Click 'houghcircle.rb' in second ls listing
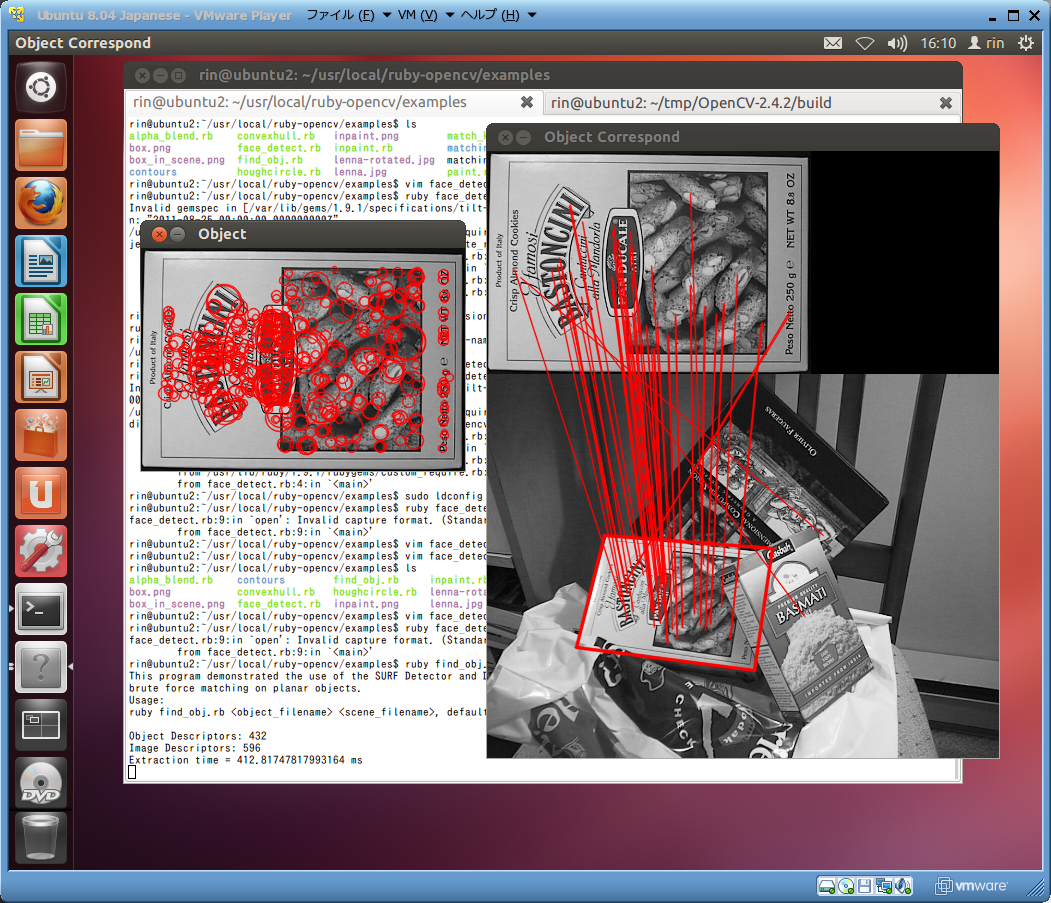The image size is (1051, 903). click(375, 592)
